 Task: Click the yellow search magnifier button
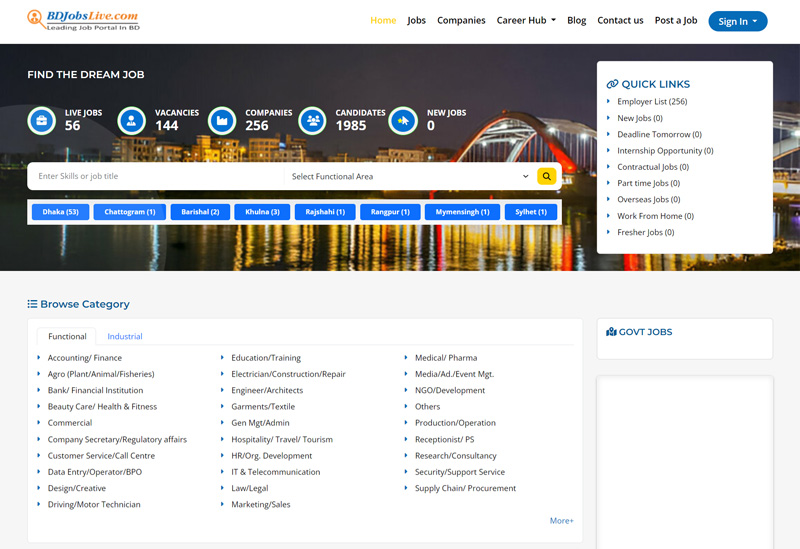point(546,176)
